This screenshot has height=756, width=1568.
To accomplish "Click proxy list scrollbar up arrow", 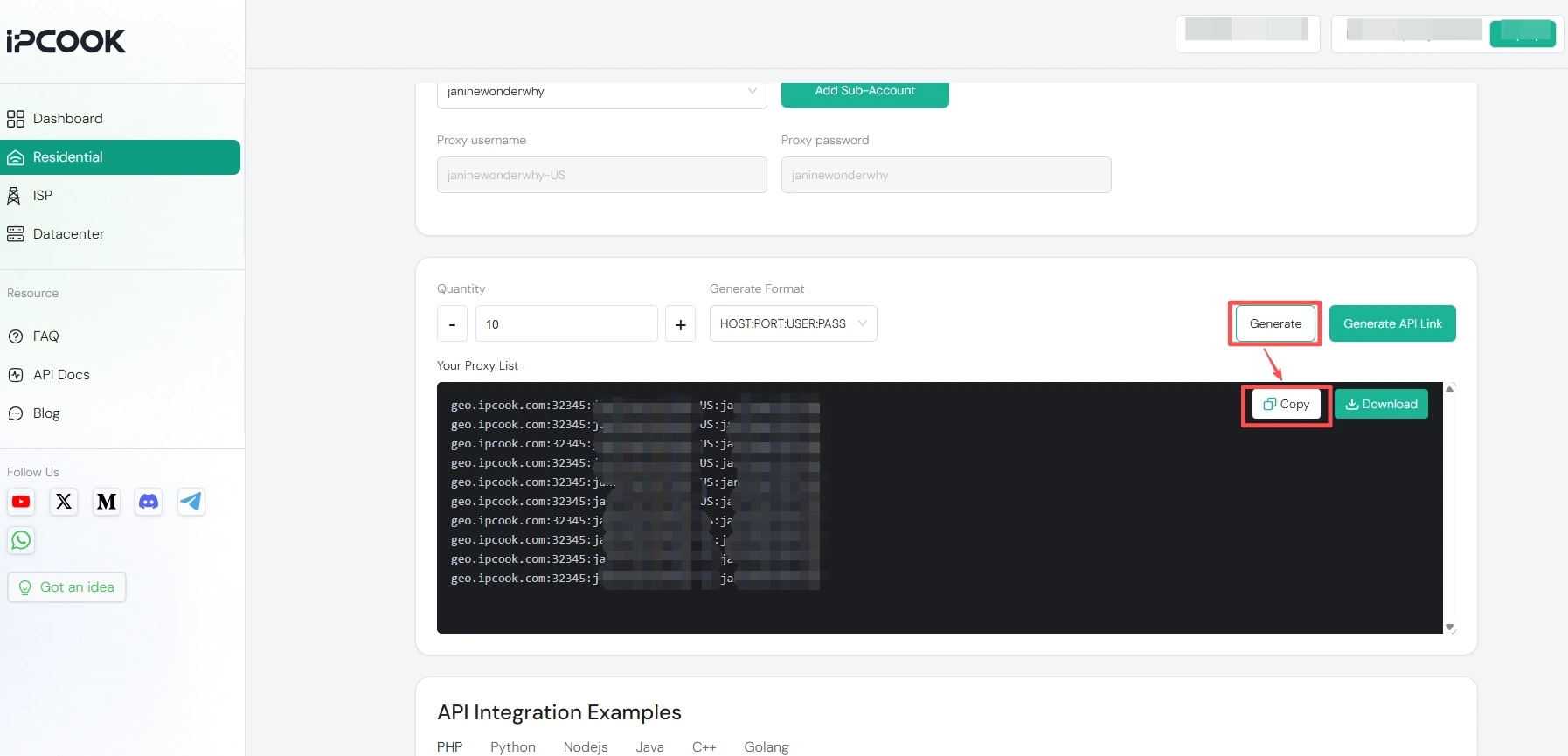I will pyautogui.click(x=1450, y=389).
